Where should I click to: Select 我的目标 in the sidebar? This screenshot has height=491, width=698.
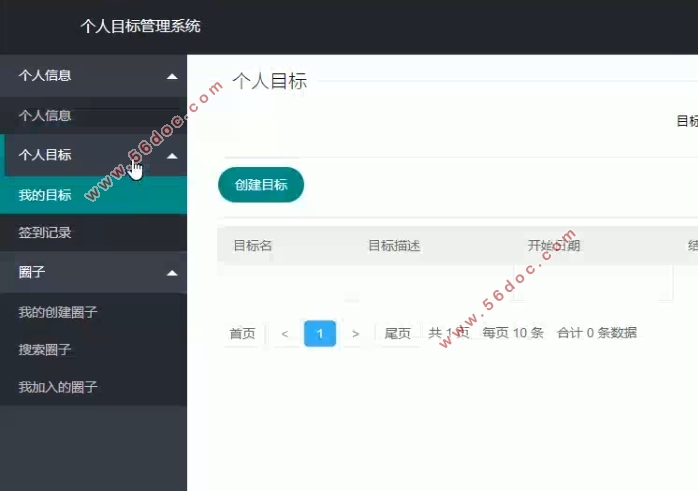pos(93,195)
